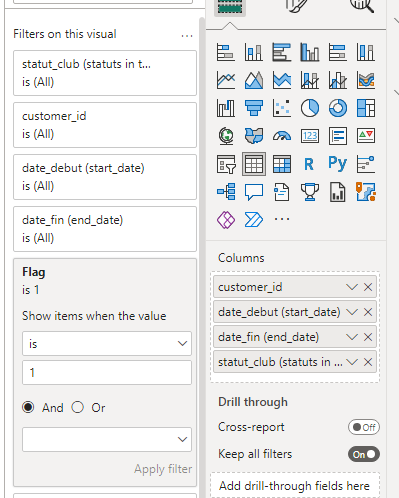Open date_fin (end_date) column field menu
399x498 pixels.
point(352,337)
